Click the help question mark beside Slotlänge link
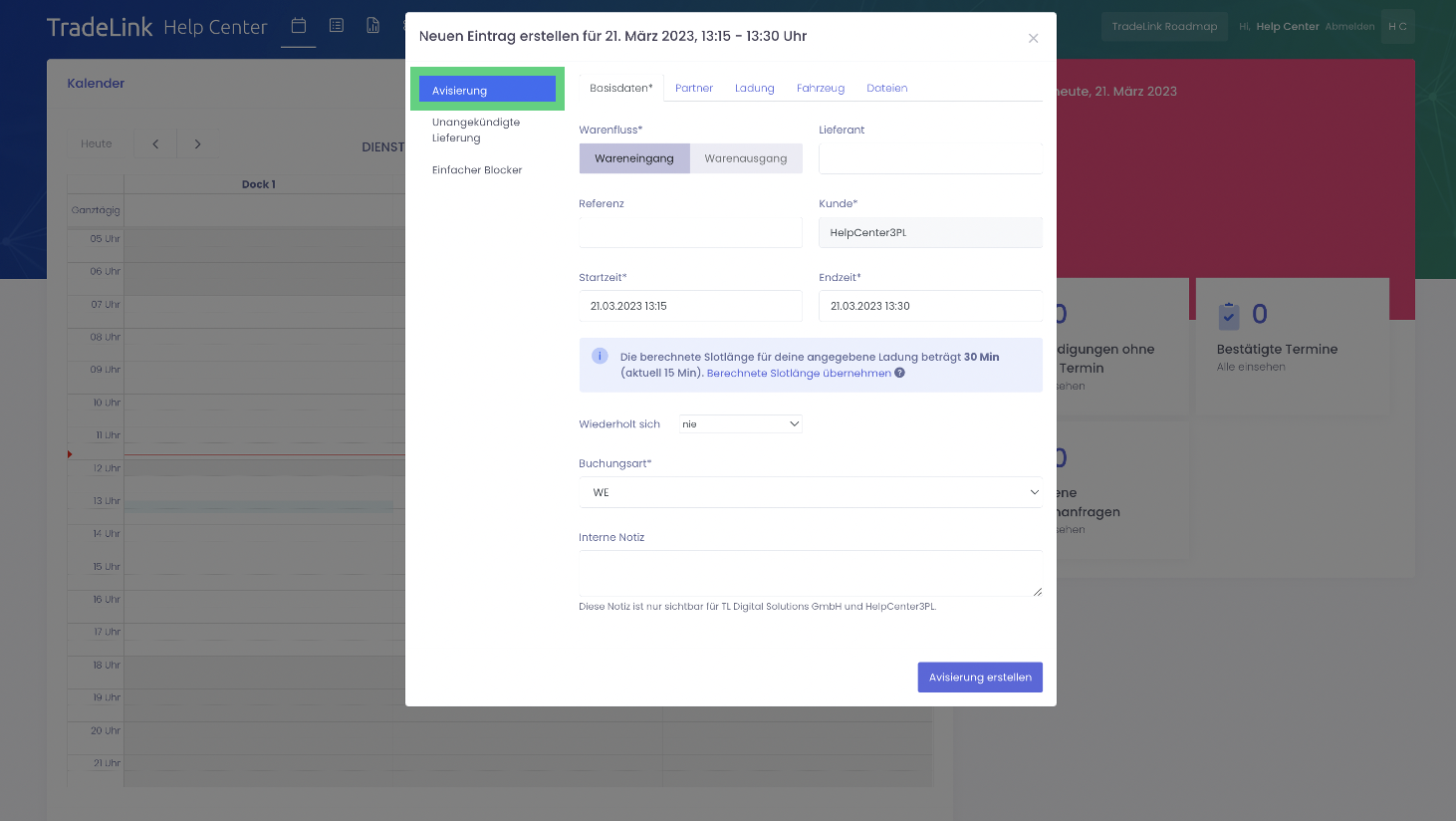Image resolution: width=1456 pixels, height=821 pixels. [900, 374]
